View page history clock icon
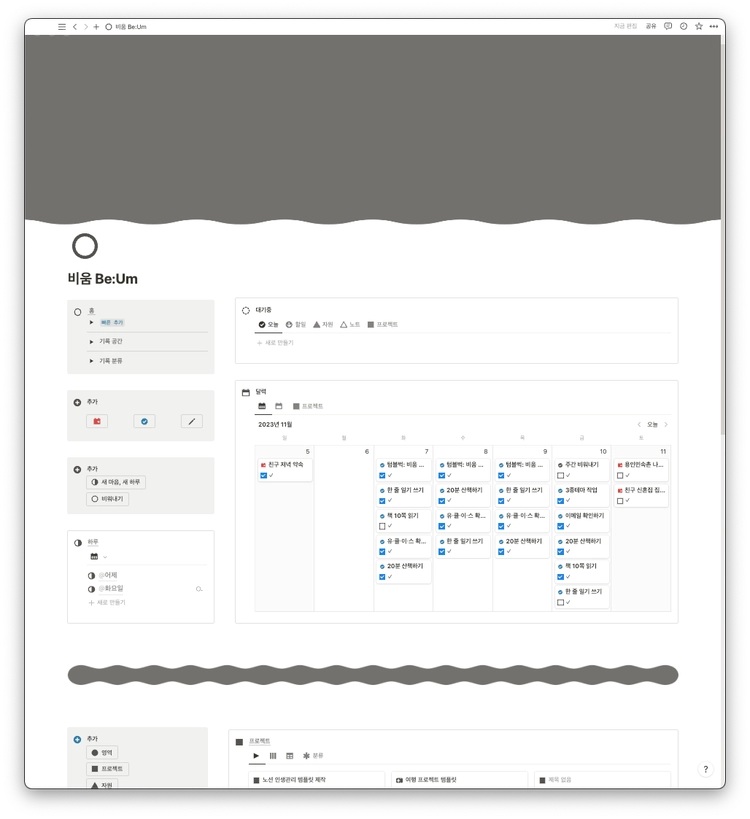 click(x=683, y=26)
